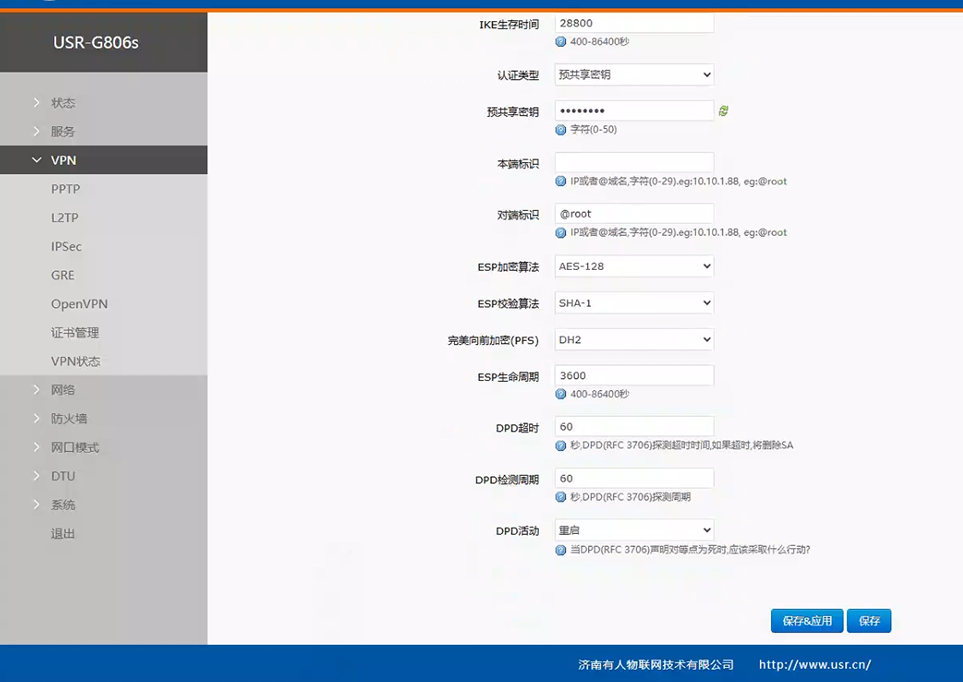Click the 保存&应用 button
Image resolution: width=963 pixels, height=682 pixels.
tap(807, 621)
